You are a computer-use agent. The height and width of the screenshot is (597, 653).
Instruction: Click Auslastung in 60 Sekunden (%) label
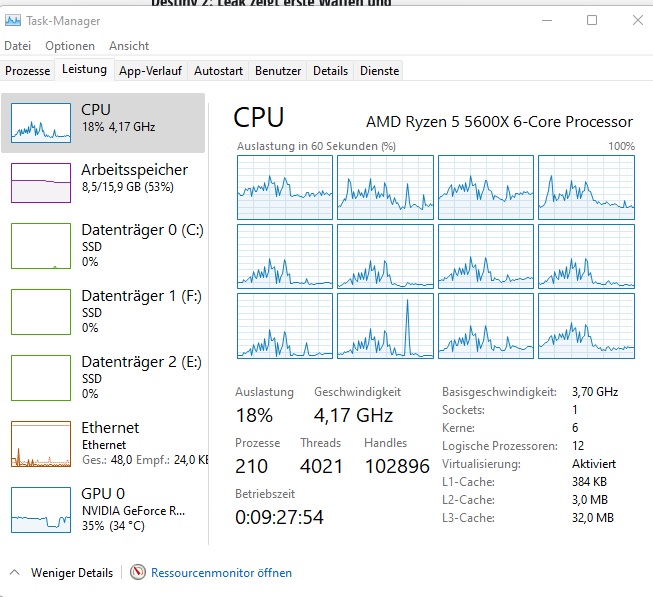tap(316, 146)
